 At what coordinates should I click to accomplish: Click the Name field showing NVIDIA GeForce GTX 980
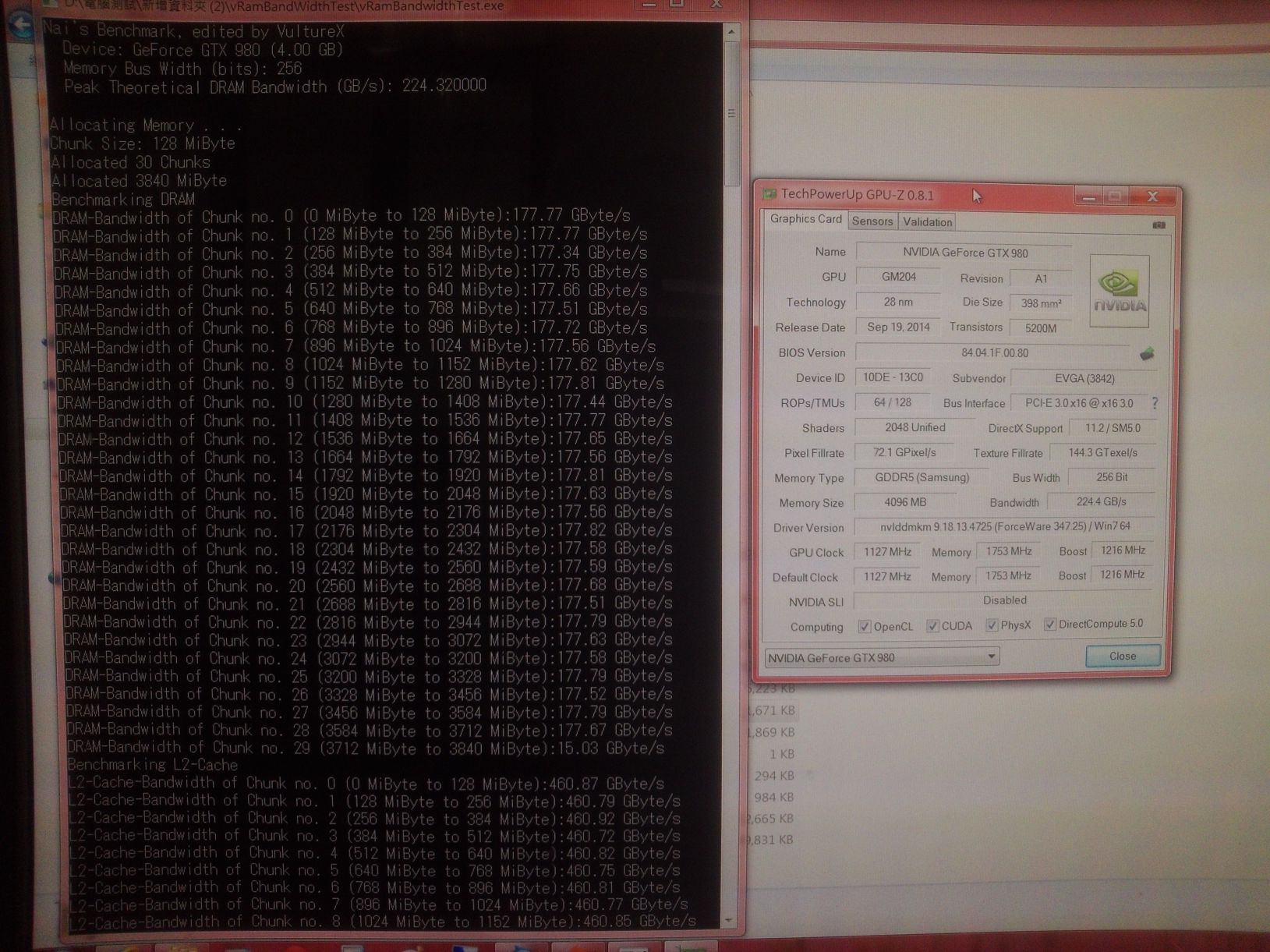coord(964,253)
